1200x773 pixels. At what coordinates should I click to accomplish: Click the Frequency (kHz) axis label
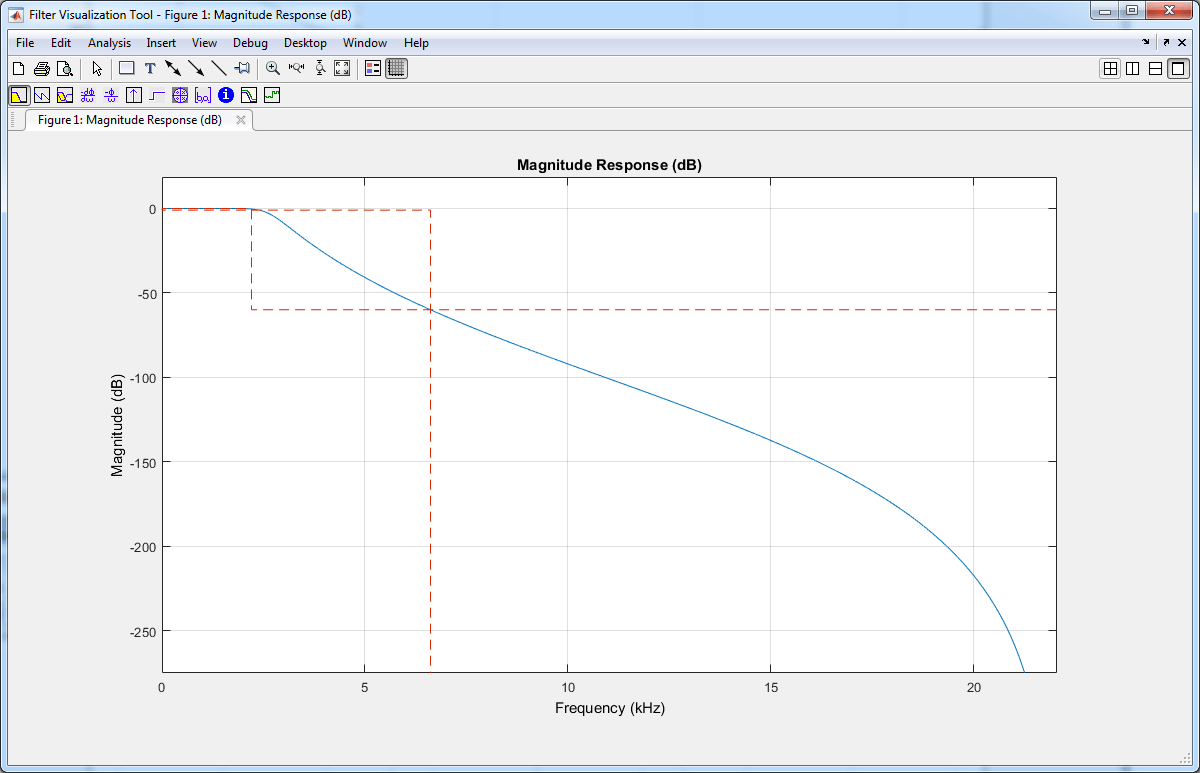pyautogui.click(x=609, y=708)
